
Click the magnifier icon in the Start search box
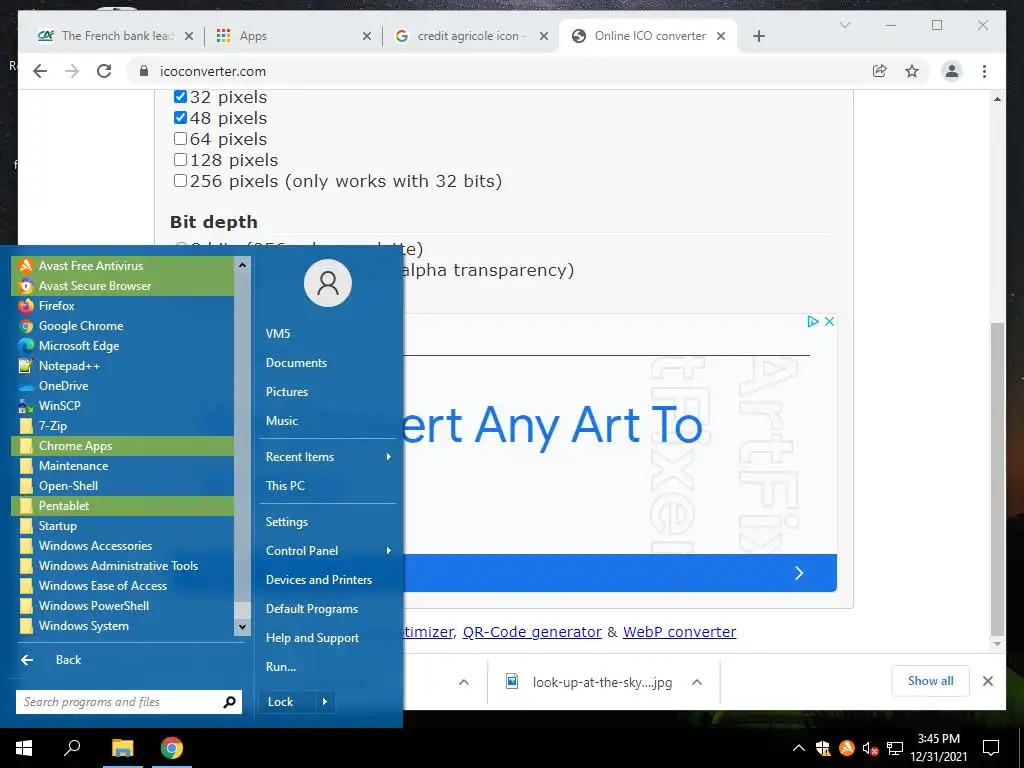(x=229, y=702)
